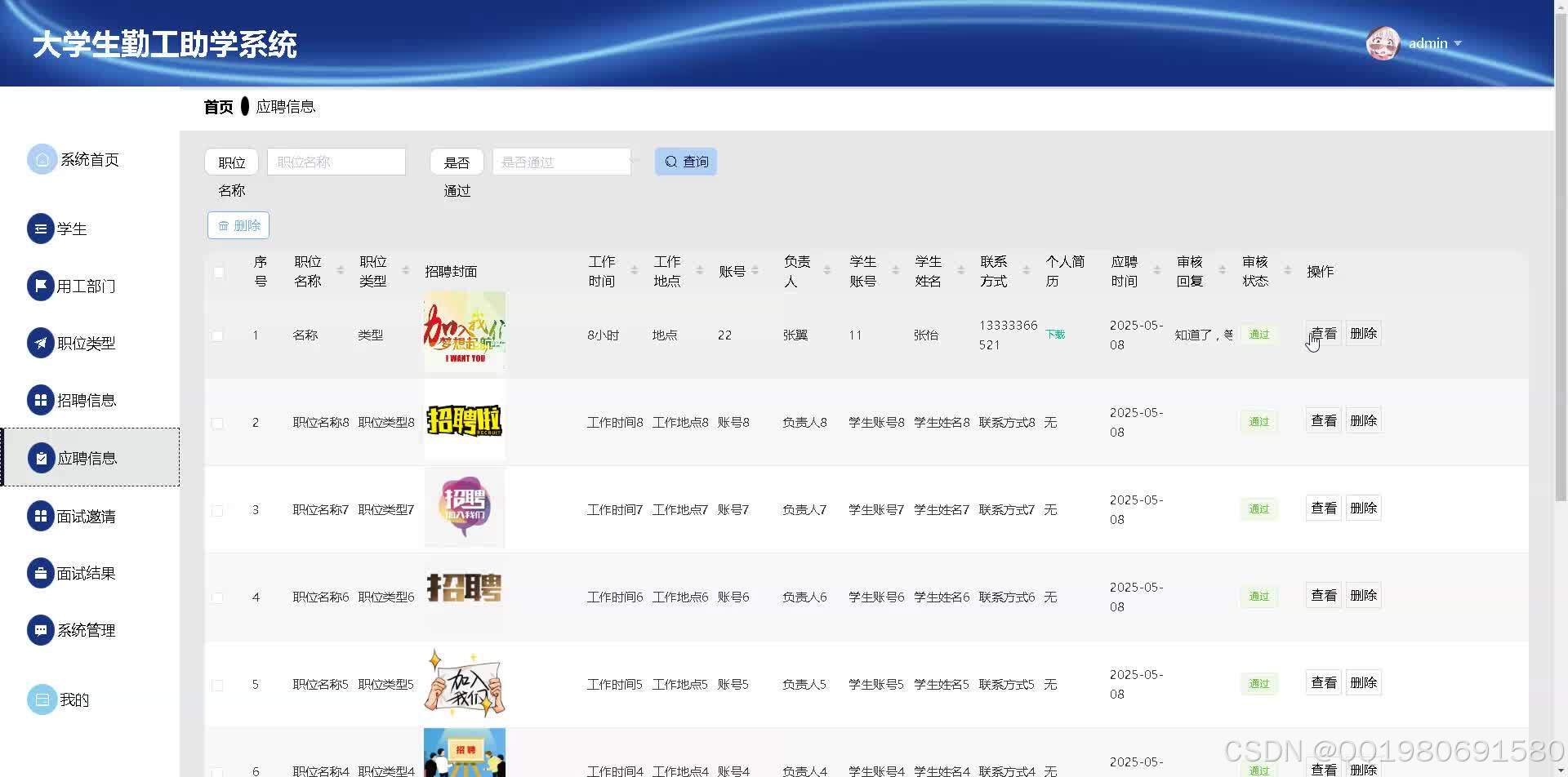The height and width of the screenshot is (777, 1568).
Task: Click the 用工部门 flag icon
Action: click(x=42, y=286)
